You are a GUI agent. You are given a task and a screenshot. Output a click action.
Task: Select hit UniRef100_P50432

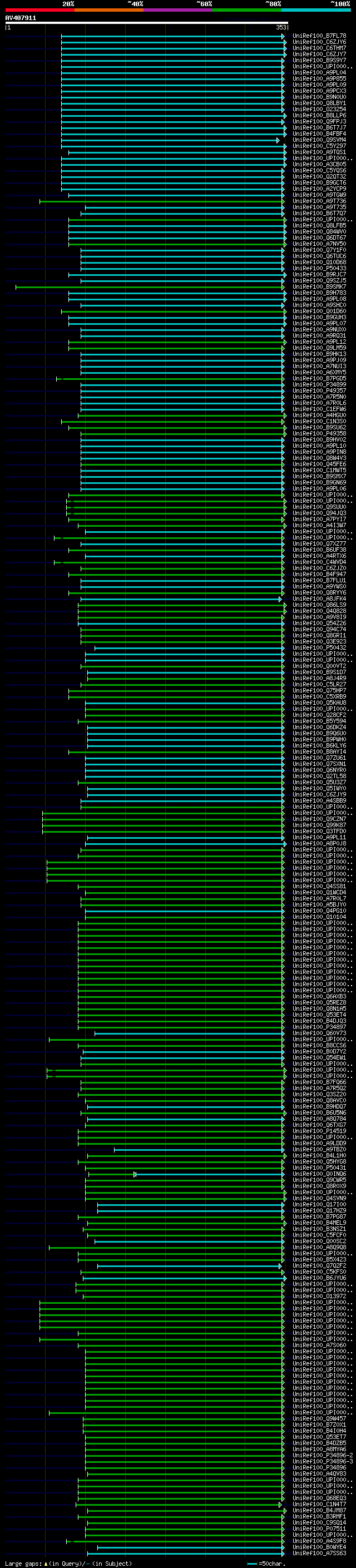pyautogui.click(x=319, y=647)
